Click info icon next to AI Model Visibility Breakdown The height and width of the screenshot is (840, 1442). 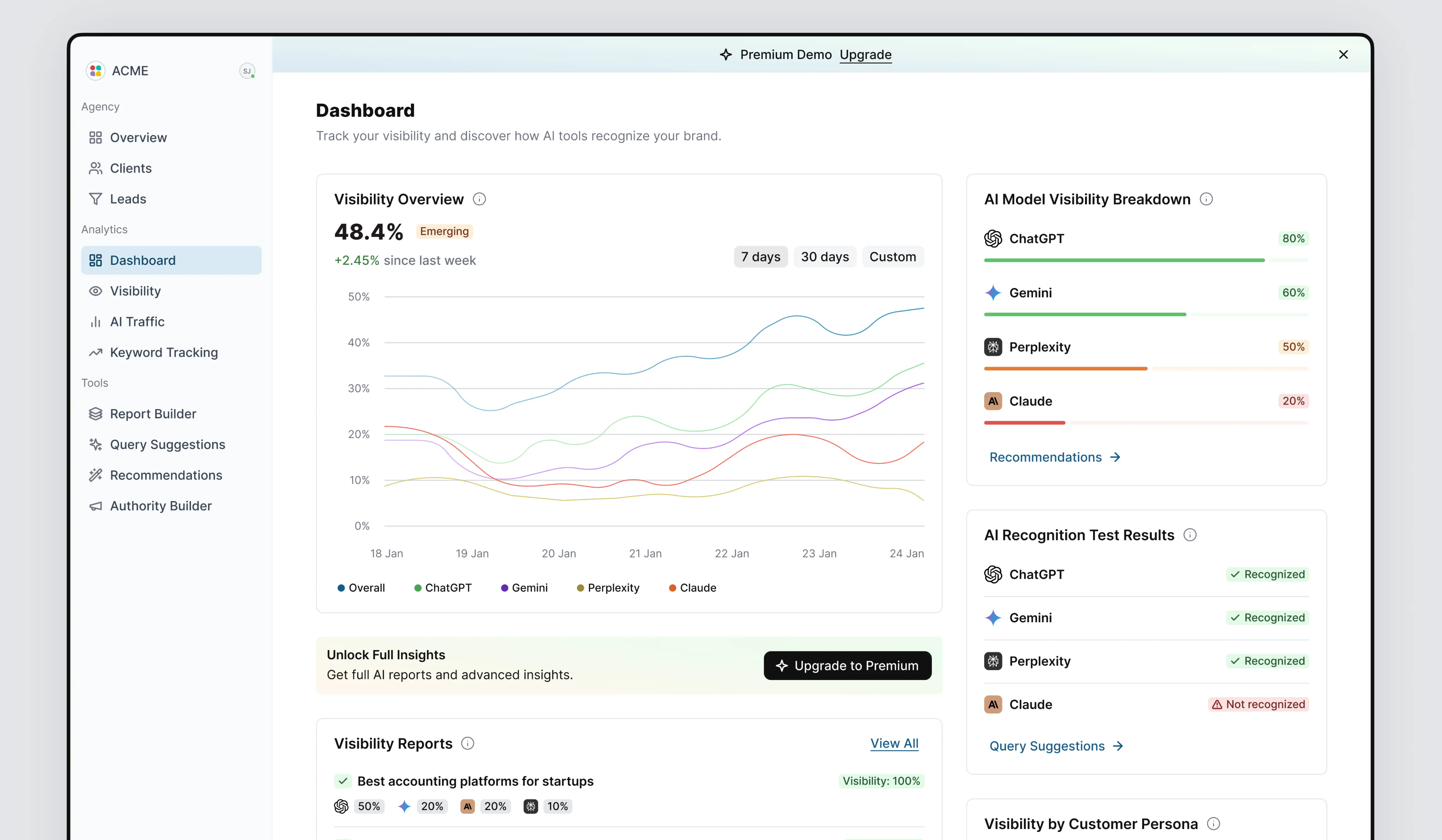point(1206,199)
